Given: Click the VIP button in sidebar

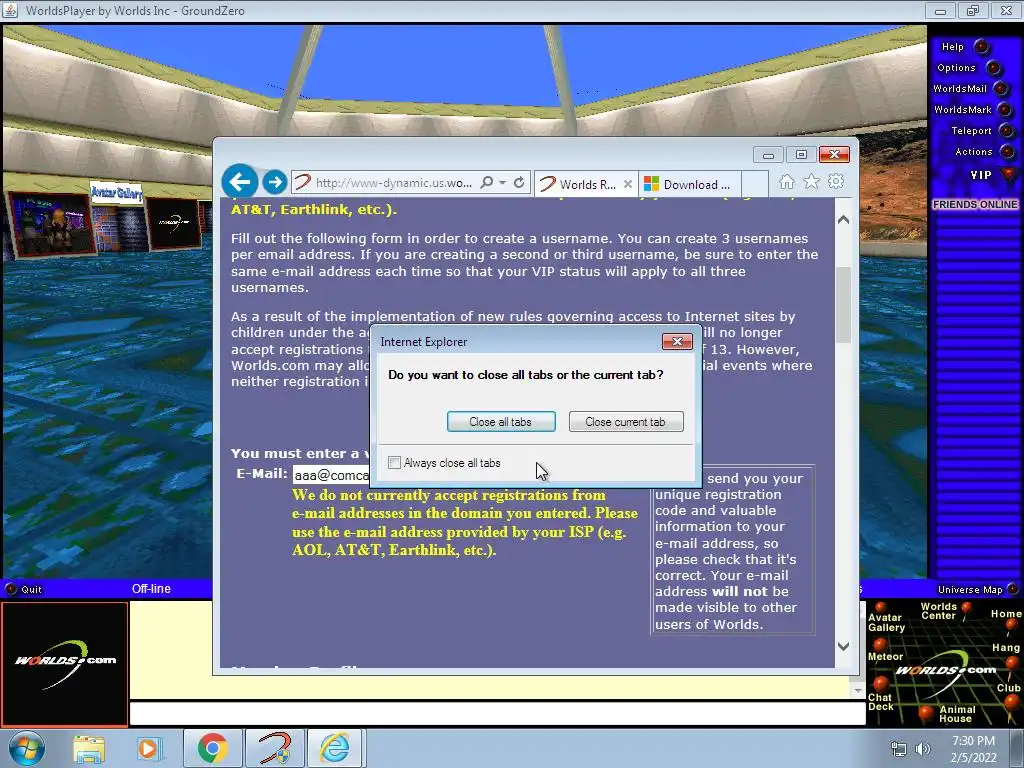Looking at the screenshot, I should coord(993,175).
